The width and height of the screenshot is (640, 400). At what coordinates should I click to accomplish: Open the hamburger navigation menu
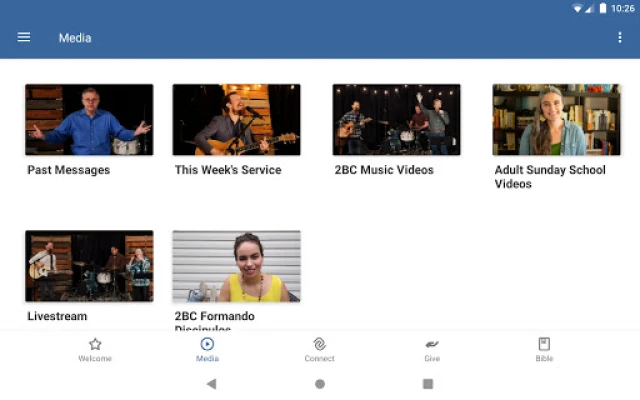(24, 38)
